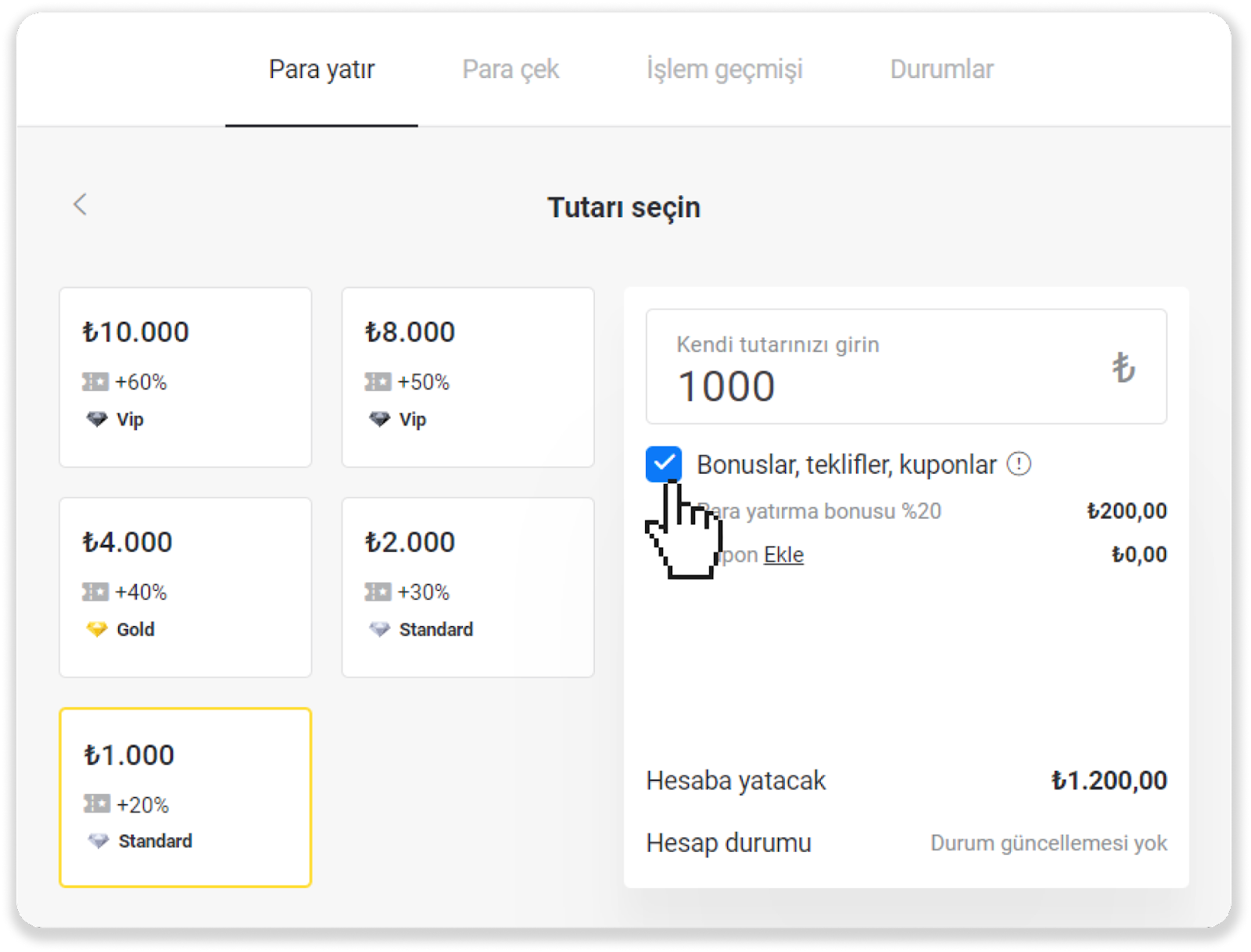Viewport: 1251px width, 952px height.
Task: Select the highlighted ₺1.000 amount card
Action: click(x=185, y=797)
